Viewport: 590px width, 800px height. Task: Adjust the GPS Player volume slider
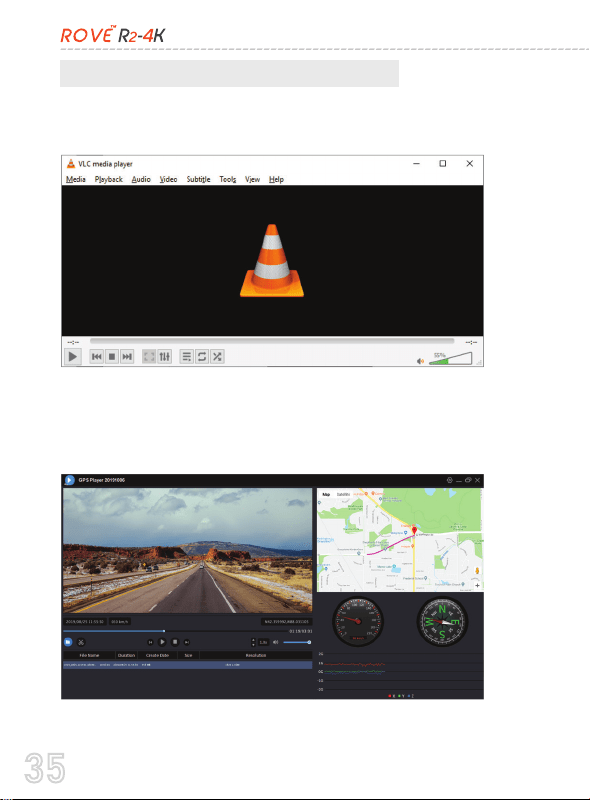click(x=297, y=642)
